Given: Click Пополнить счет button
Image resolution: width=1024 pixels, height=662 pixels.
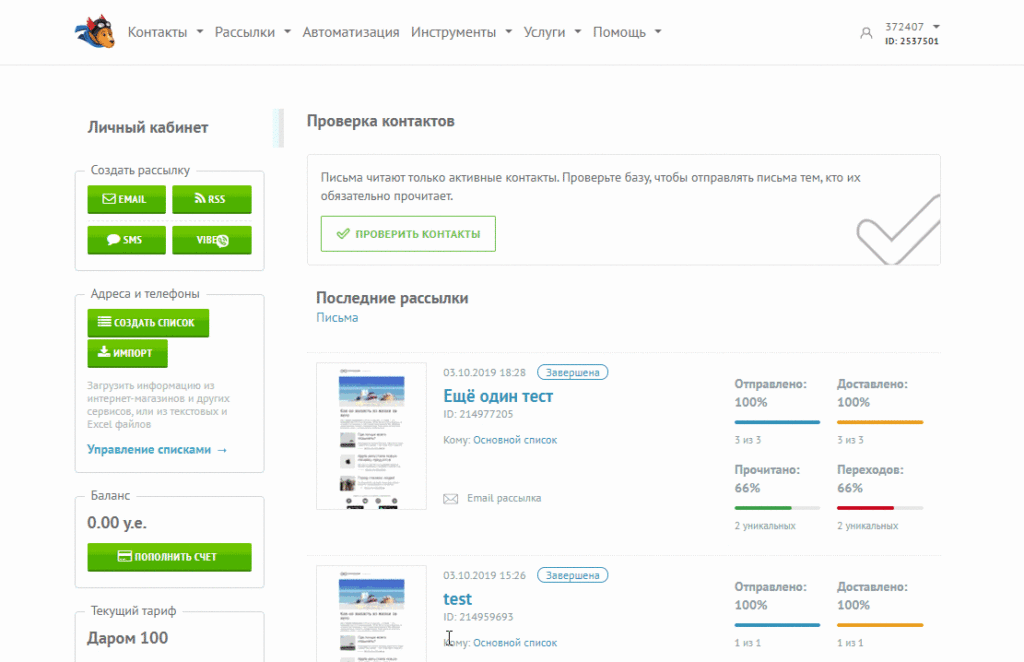Looking at the screenshot, I should point(169,557).
